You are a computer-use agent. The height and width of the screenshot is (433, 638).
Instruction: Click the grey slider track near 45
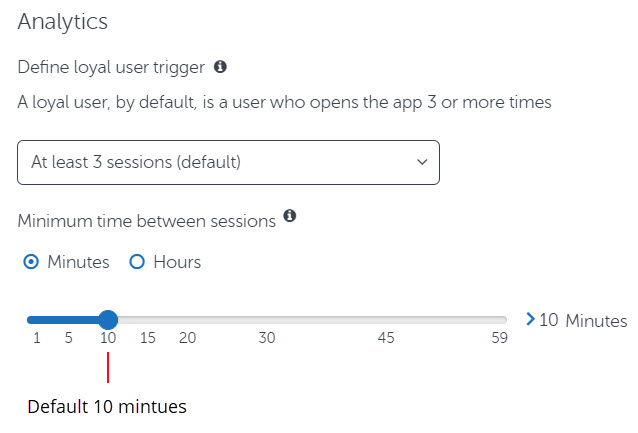(x=386, y=320)
